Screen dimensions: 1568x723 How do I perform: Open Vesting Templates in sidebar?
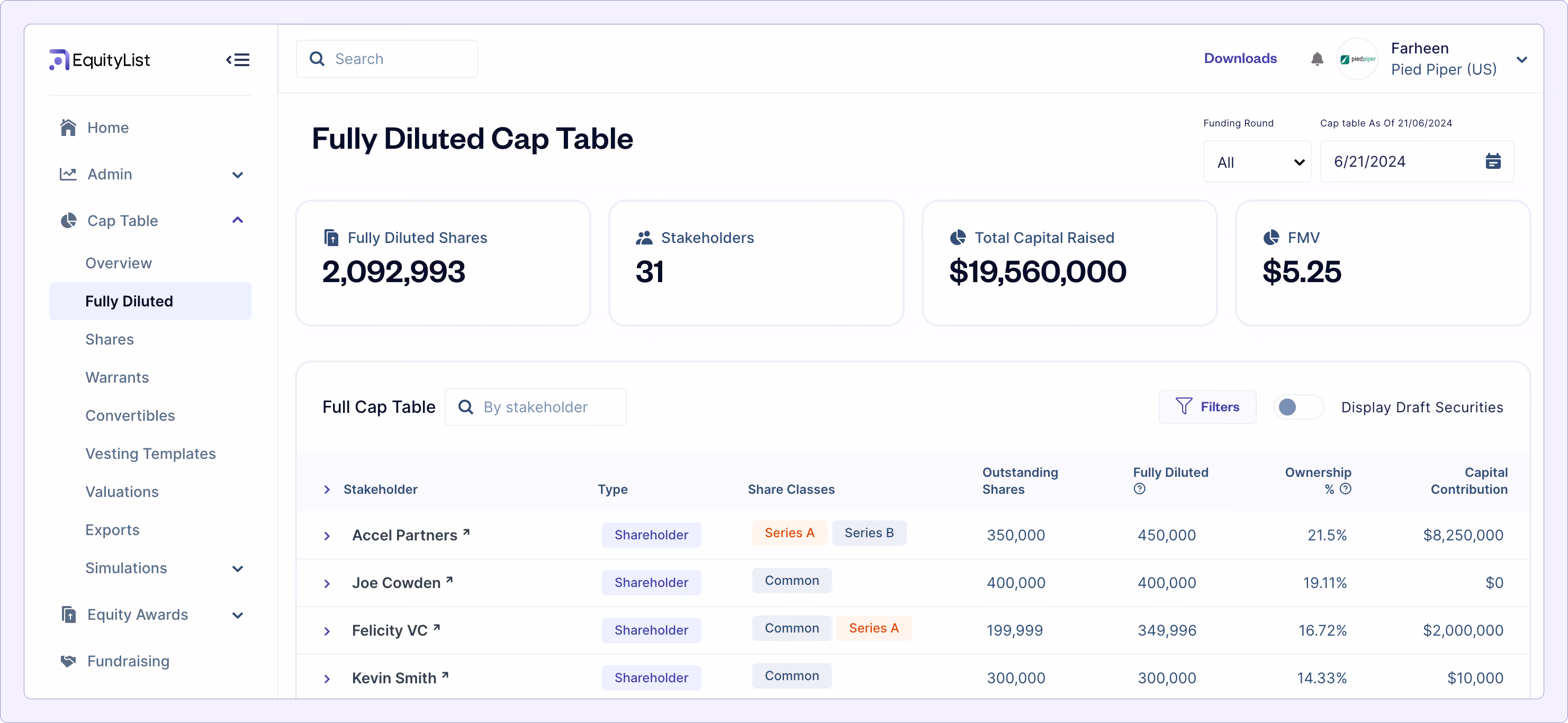point(150,454)
